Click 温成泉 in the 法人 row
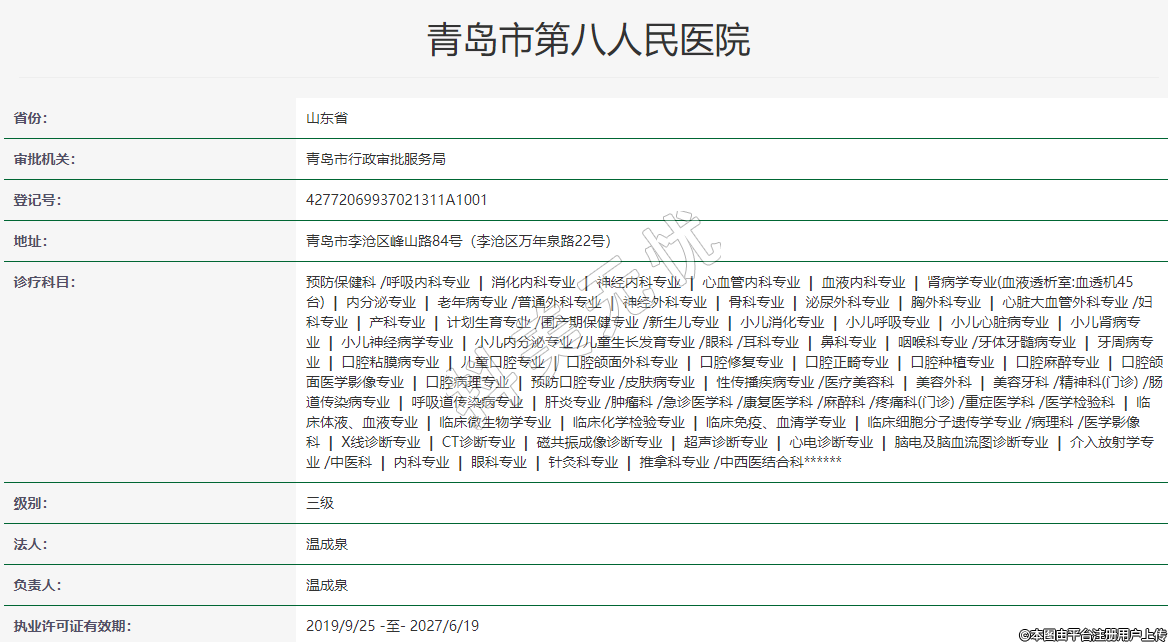The image size is (1168, 642). tap(327, 544)
